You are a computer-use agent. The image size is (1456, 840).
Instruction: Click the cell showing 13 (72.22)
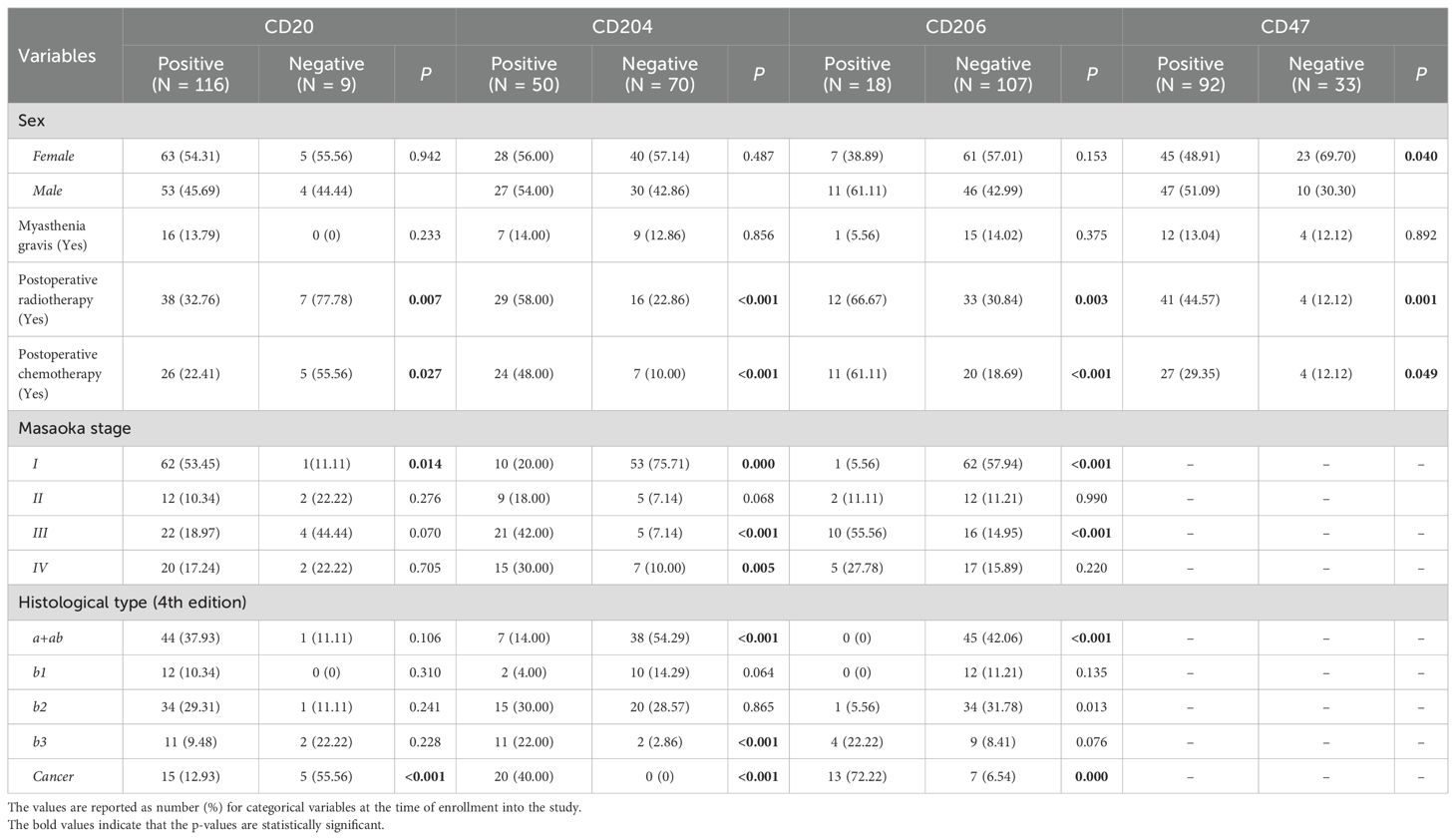tap(857, 776)
